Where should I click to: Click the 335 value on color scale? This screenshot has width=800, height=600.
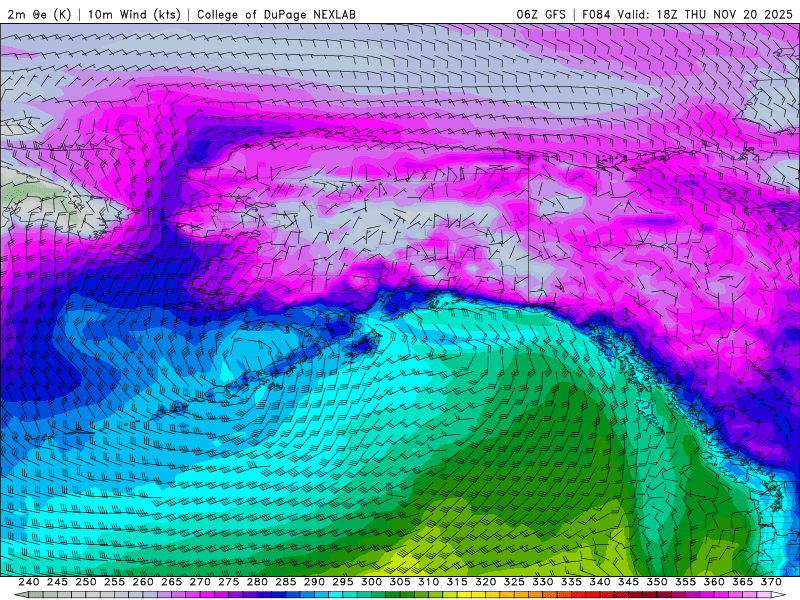[571, 582]
